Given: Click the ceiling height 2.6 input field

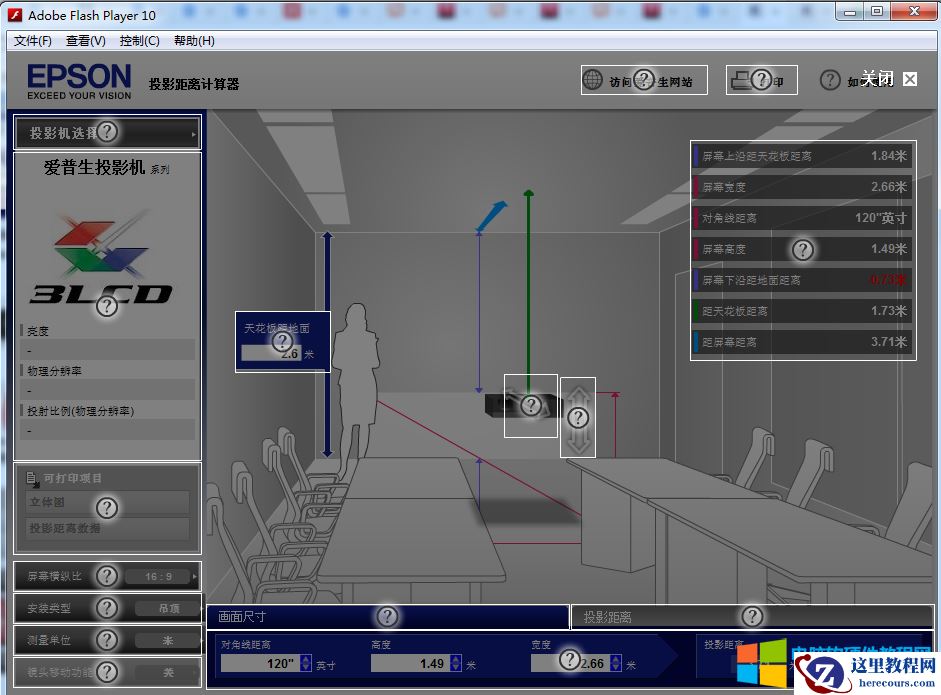Looking at the screenshot, I should tap(271, 354).
